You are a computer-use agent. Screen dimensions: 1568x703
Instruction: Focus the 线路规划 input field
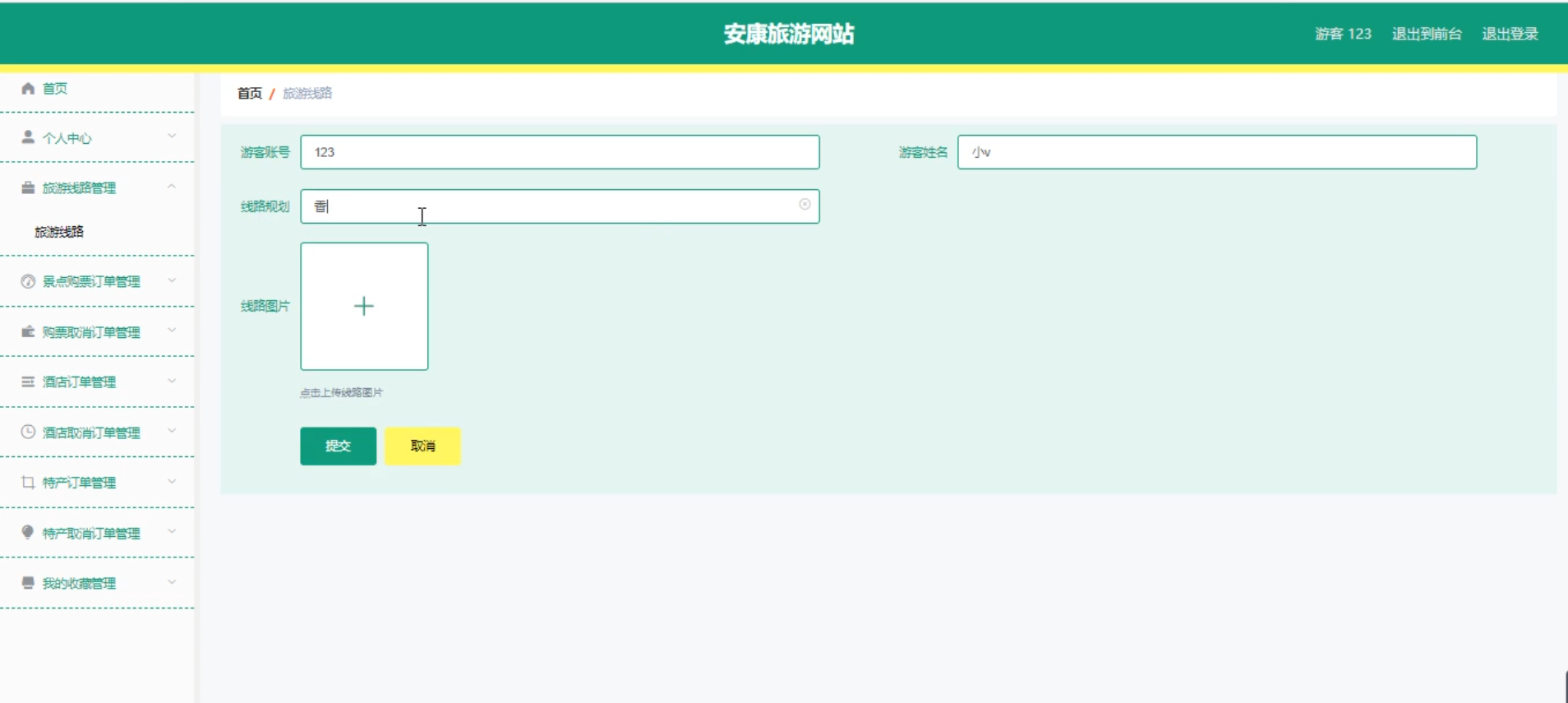point(560,206)
